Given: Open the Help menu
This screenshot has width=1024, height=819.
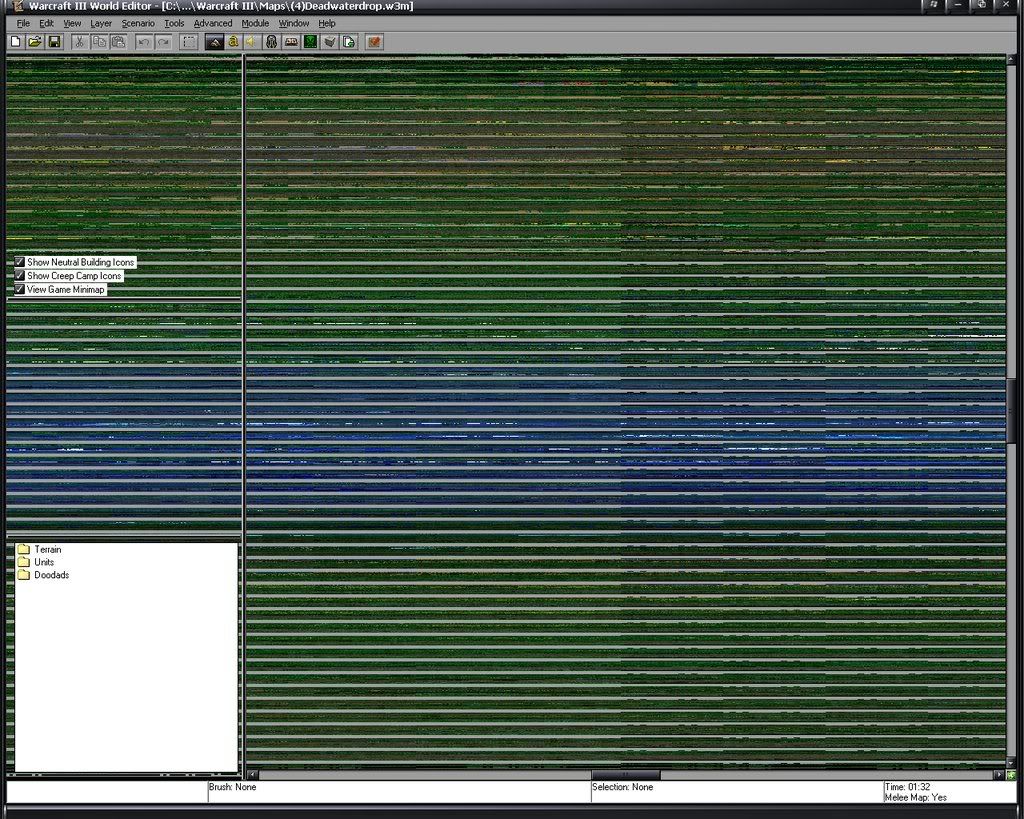Looking at the screenshot, I should click(x=327, y=24).
